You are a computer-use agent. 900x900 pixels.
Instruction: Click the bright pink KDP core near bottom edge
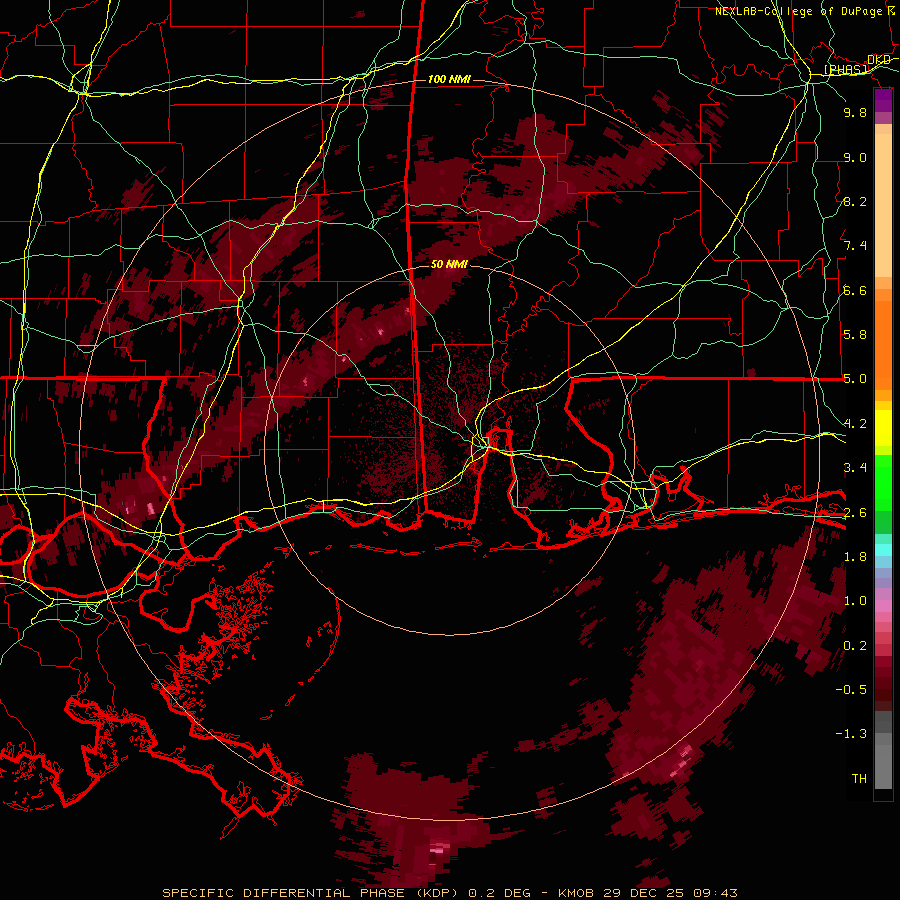point(440,847)
